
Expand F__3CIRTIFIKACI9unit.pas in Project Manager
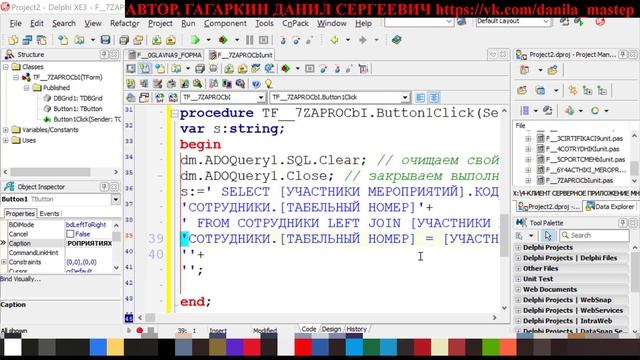(x=528, y=138)
